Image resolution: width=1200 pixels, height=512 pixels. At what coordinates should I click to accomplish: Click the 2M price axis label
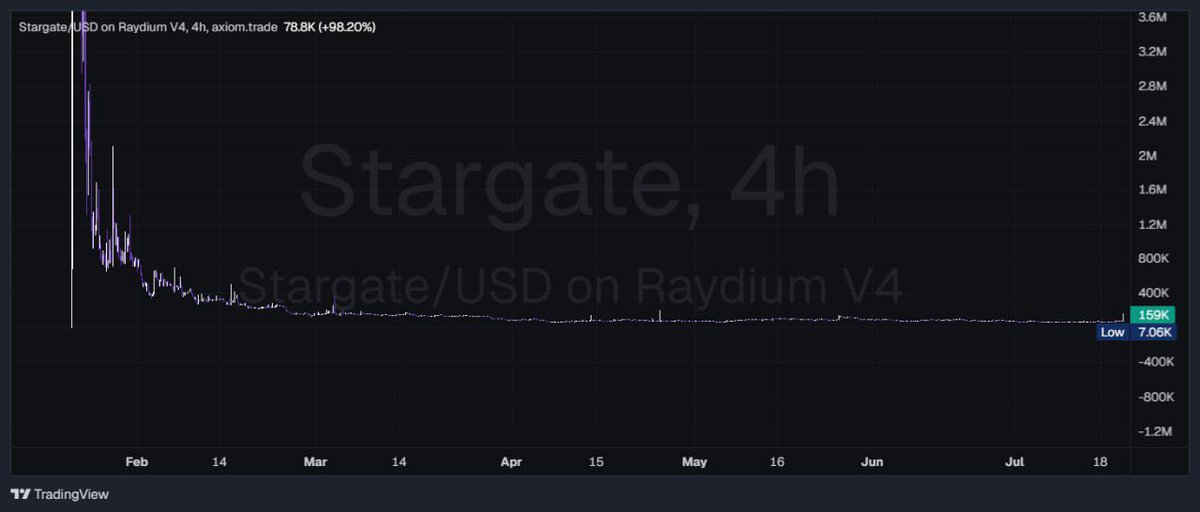1148,156
